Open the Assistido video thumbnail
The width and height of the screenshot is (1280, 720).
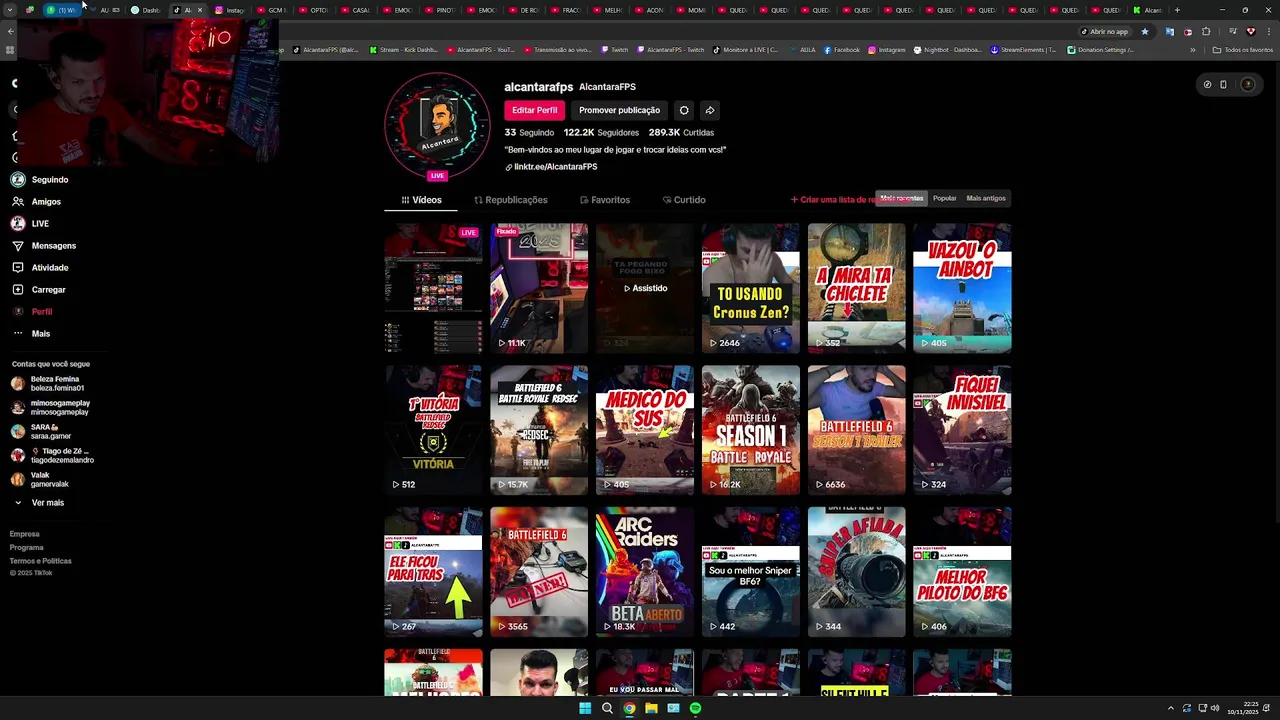pyautogui.click(x=645, y=288)
